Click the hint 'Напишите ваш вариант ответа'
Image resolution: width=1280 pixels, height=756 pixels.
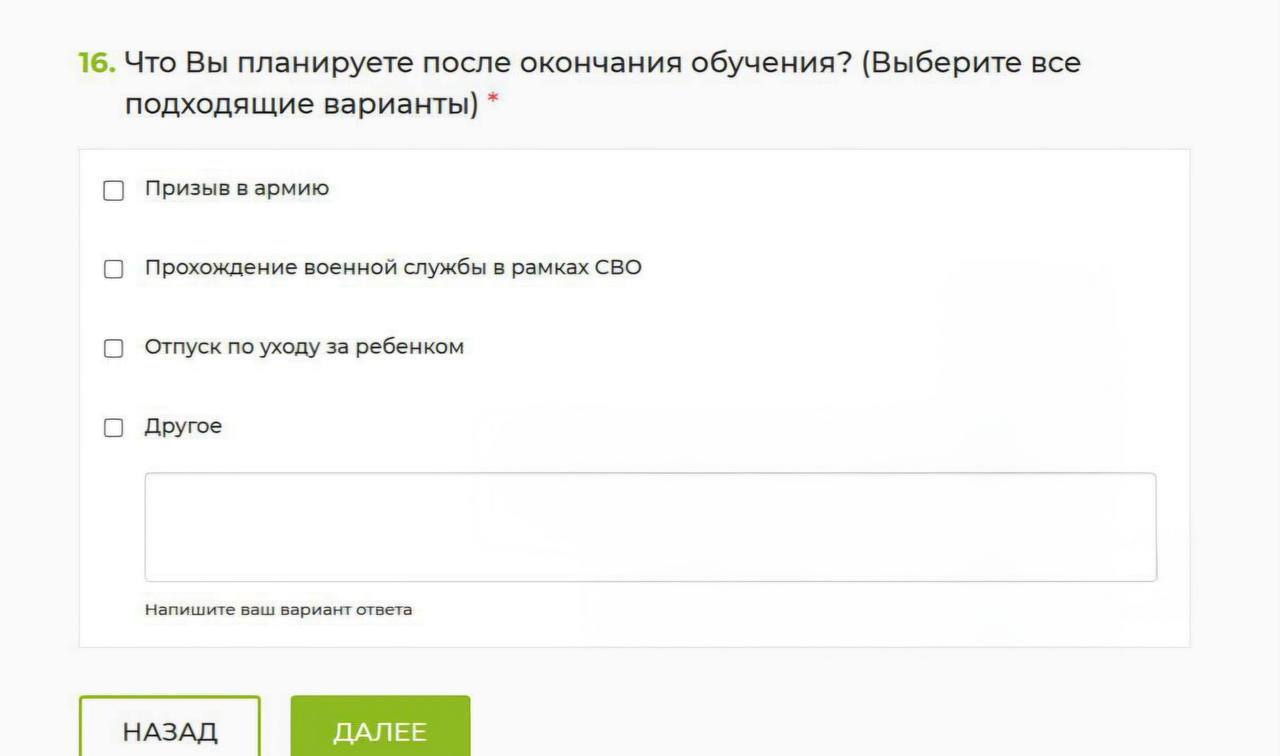[278, 609]
